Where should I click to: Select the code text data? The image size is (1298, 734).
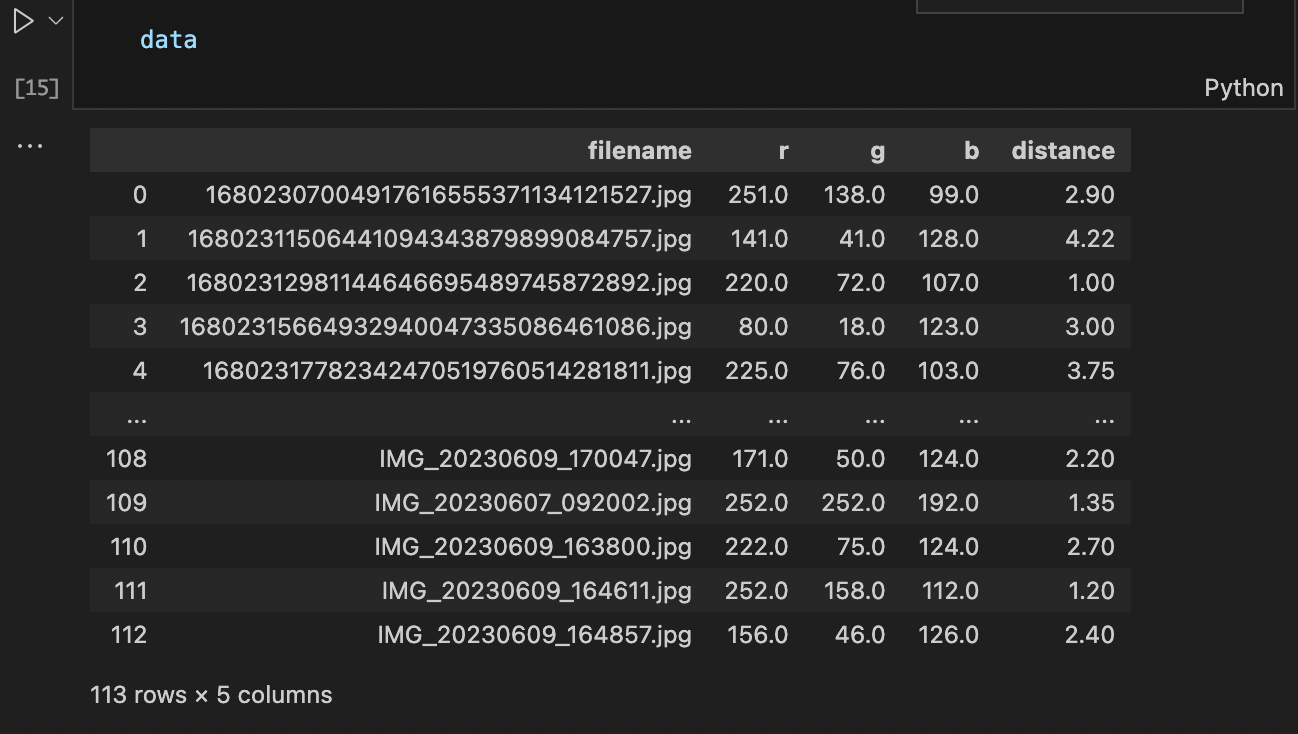pyautogui.click(x=168, y=39)
